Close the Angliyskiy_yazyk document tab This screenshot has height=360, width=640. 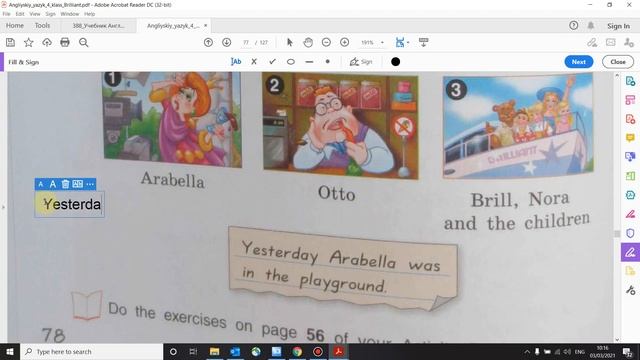pos(205,25)
